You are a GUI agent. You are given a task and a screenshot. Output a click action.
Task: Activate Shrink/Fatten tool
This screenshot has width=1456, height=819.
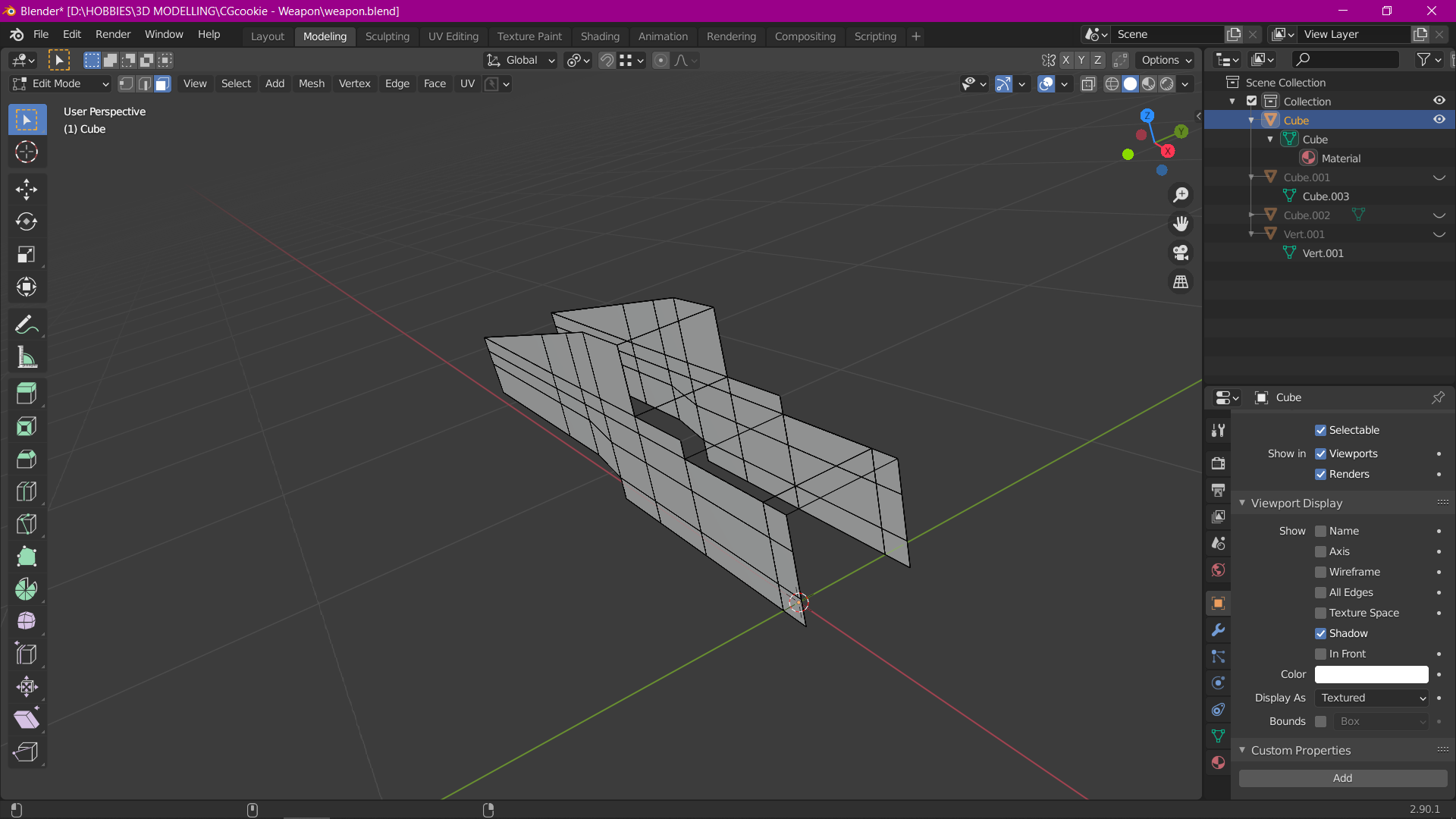pos(27,687)
